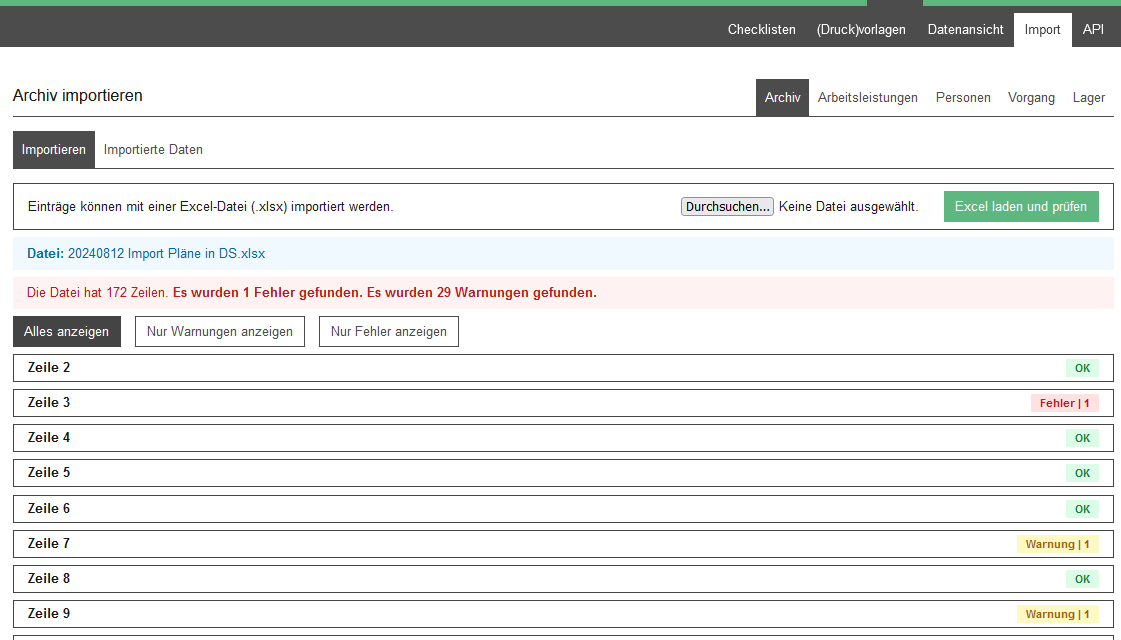Select the Vorgang import type
The width and height of the screenshot is (1121, 640).
(1031, 97)
